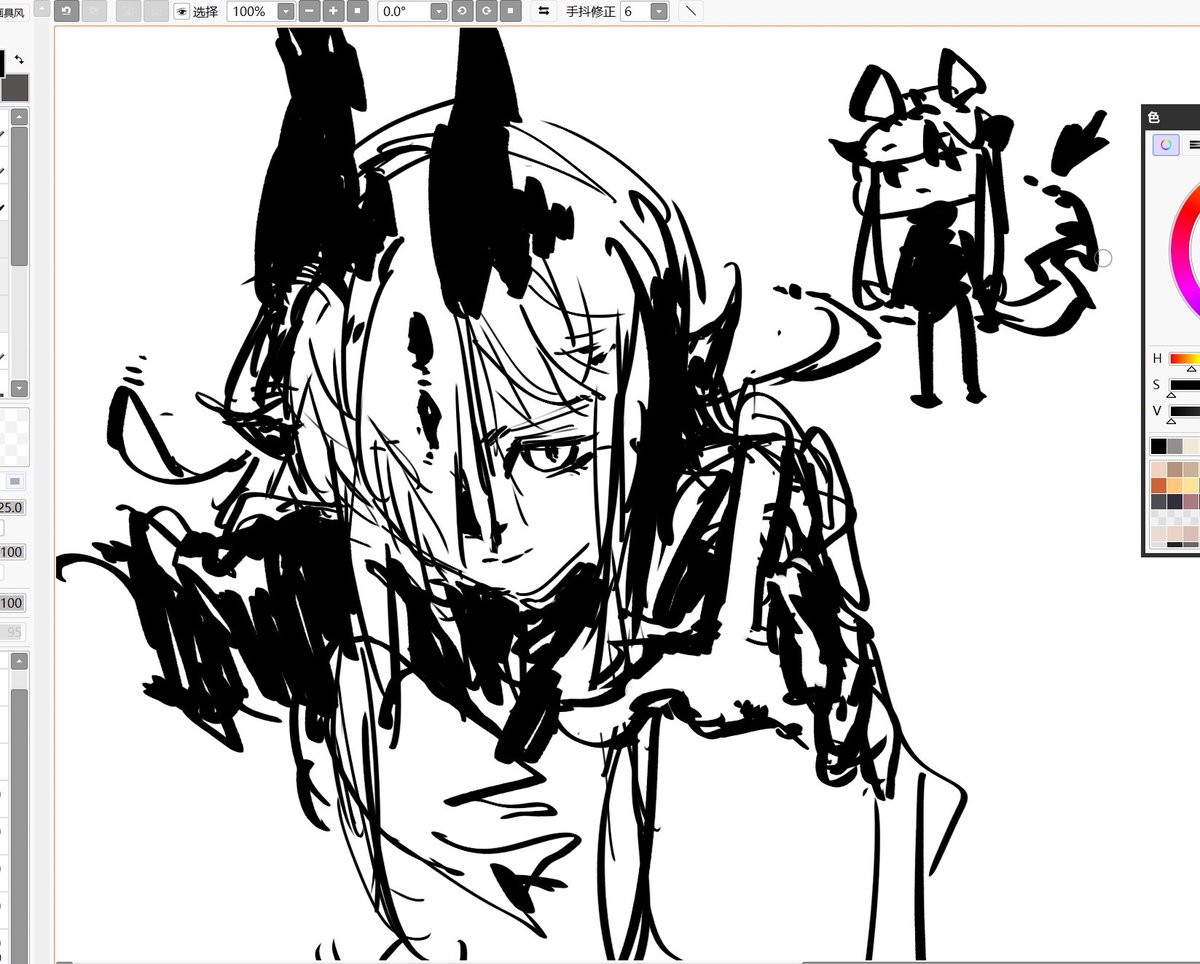The image size is (1200, 964).
Task: Select the color wheel mode button in the 色 panel
Action: (1166, 145)
